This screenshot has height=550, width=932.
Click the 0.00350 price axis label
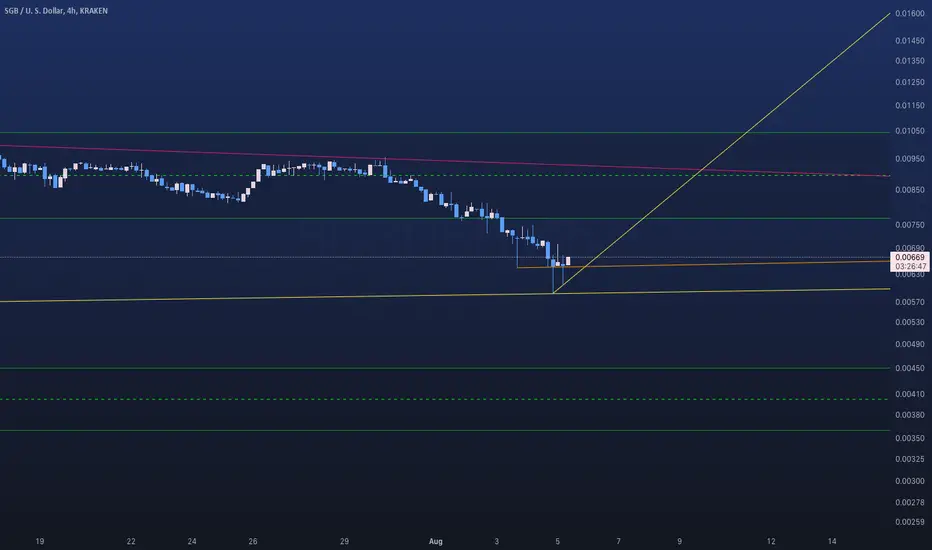tap(909, 438)
